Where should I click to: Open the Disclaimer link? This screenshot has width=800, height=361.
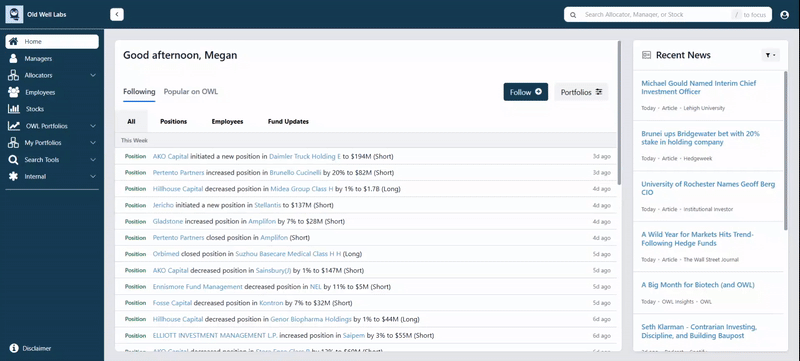37,348
